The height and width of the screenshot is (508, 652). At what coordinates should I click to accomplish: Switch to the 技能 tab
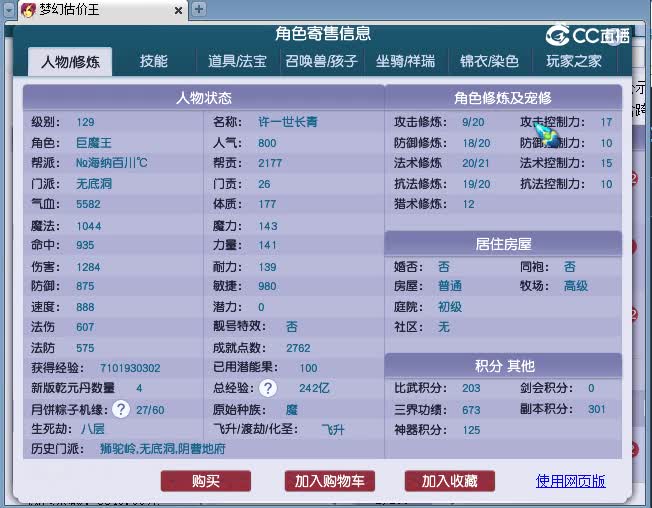tap(153, 61)
